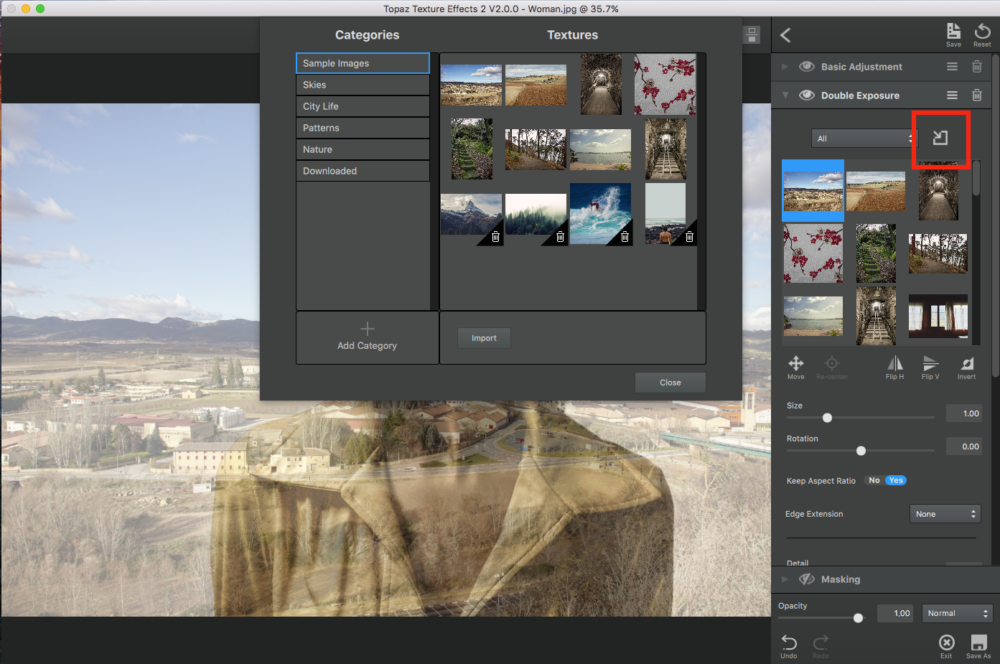The image size is (1000, 664).
Task: Select the Move tool
Action: click(x=796, y=367)
